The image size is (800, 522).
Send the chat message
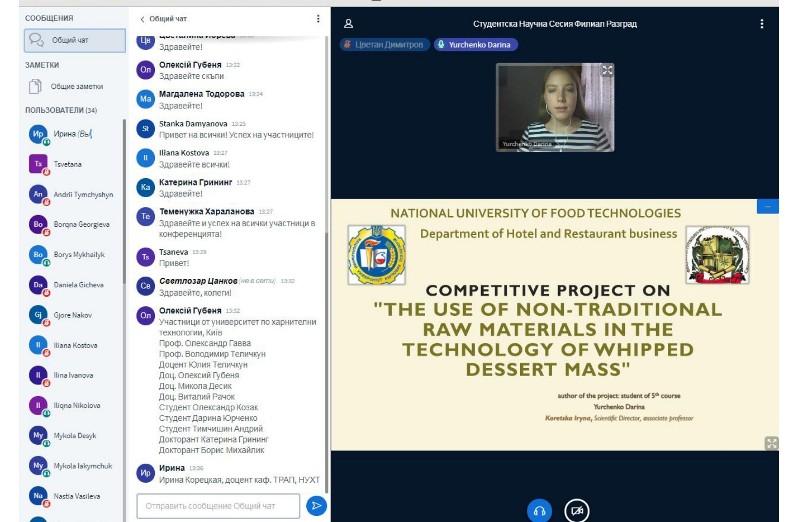(x=316, y=506)
